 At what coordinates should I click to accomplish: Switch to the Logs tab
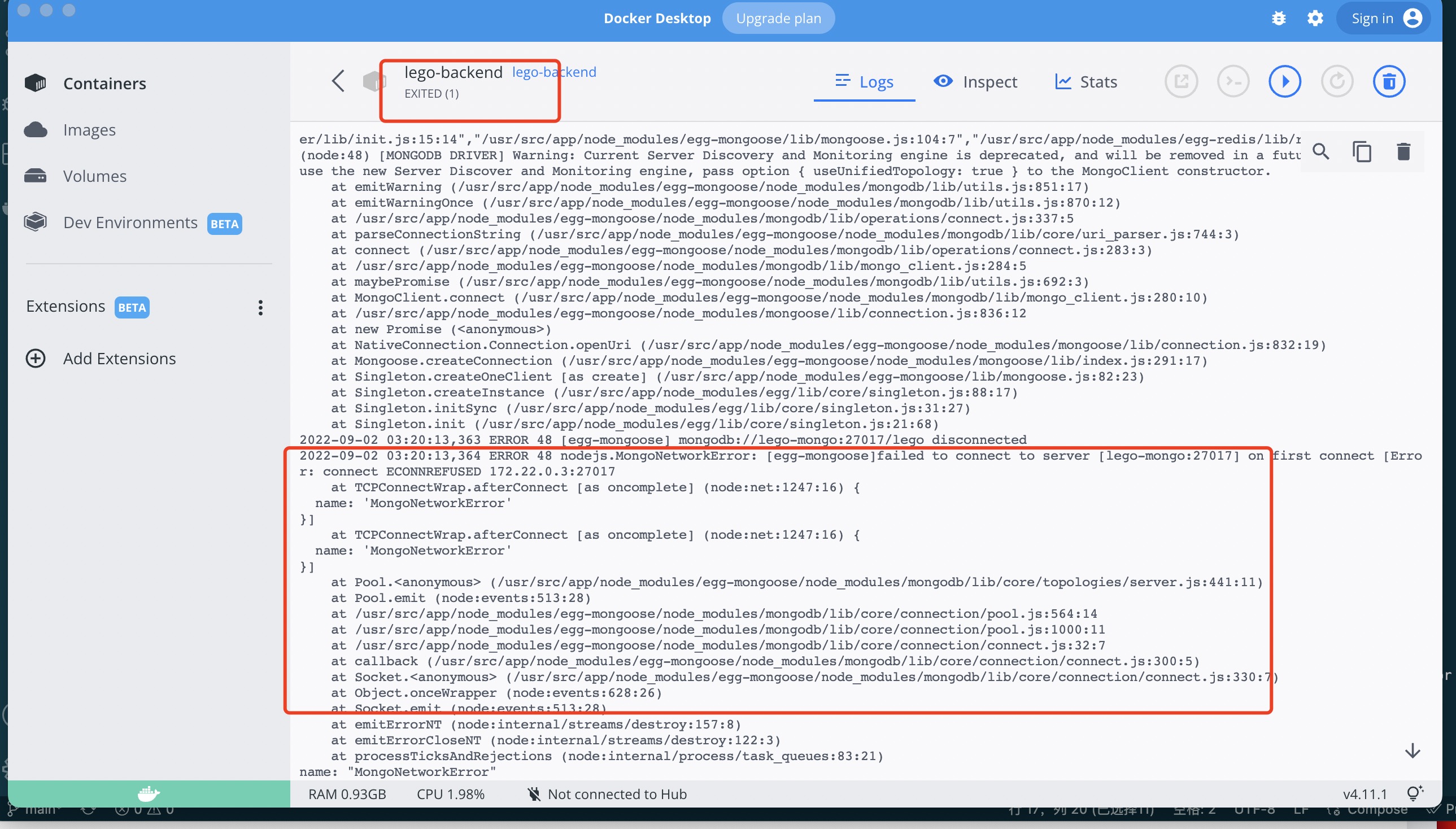(x=864, y=81)
